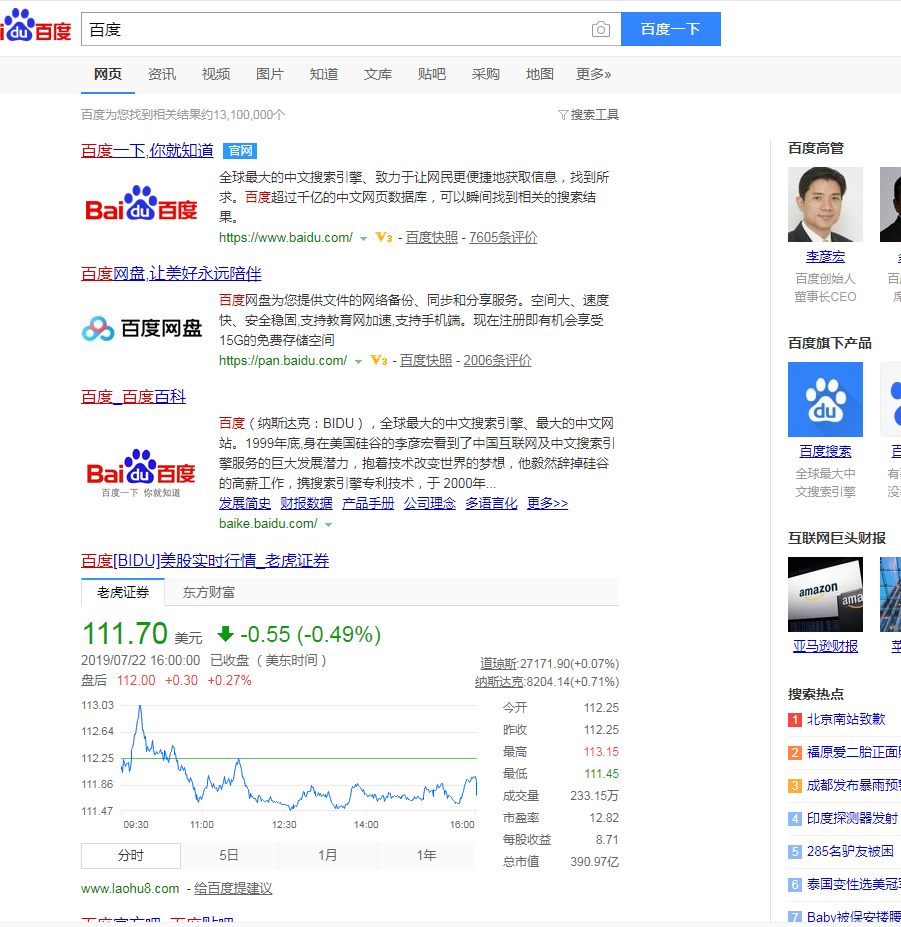
Task: Select the 分时 chart range
Action: (x=131, y=855)
